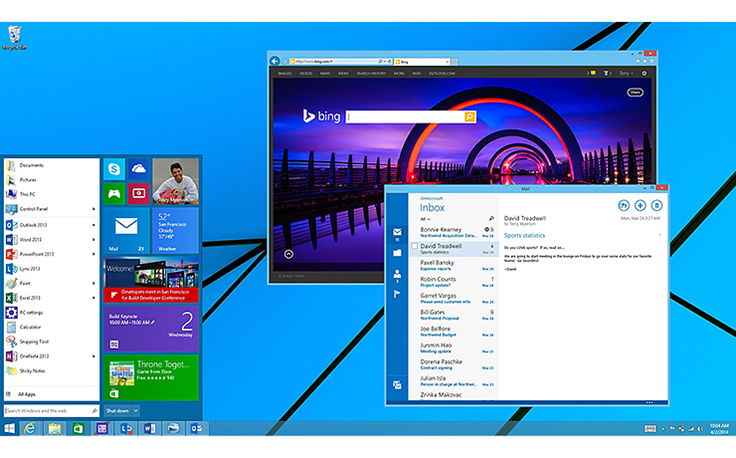Open the Store icon on the taskbar
The height and width of the screenshot is (458, 736).
[78, 428]
